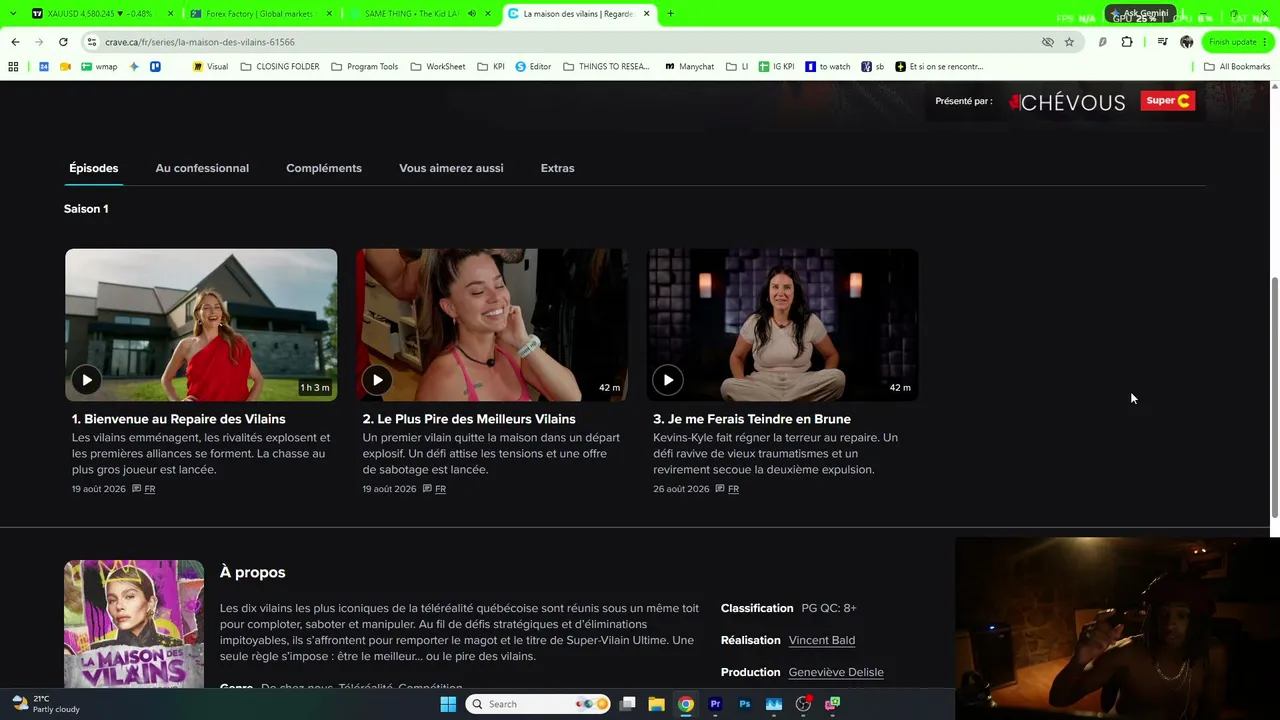Open the Geneviève Delisle production link
Image resolution: width=1280 pixels, height=720 pixels.
point(836,672)
